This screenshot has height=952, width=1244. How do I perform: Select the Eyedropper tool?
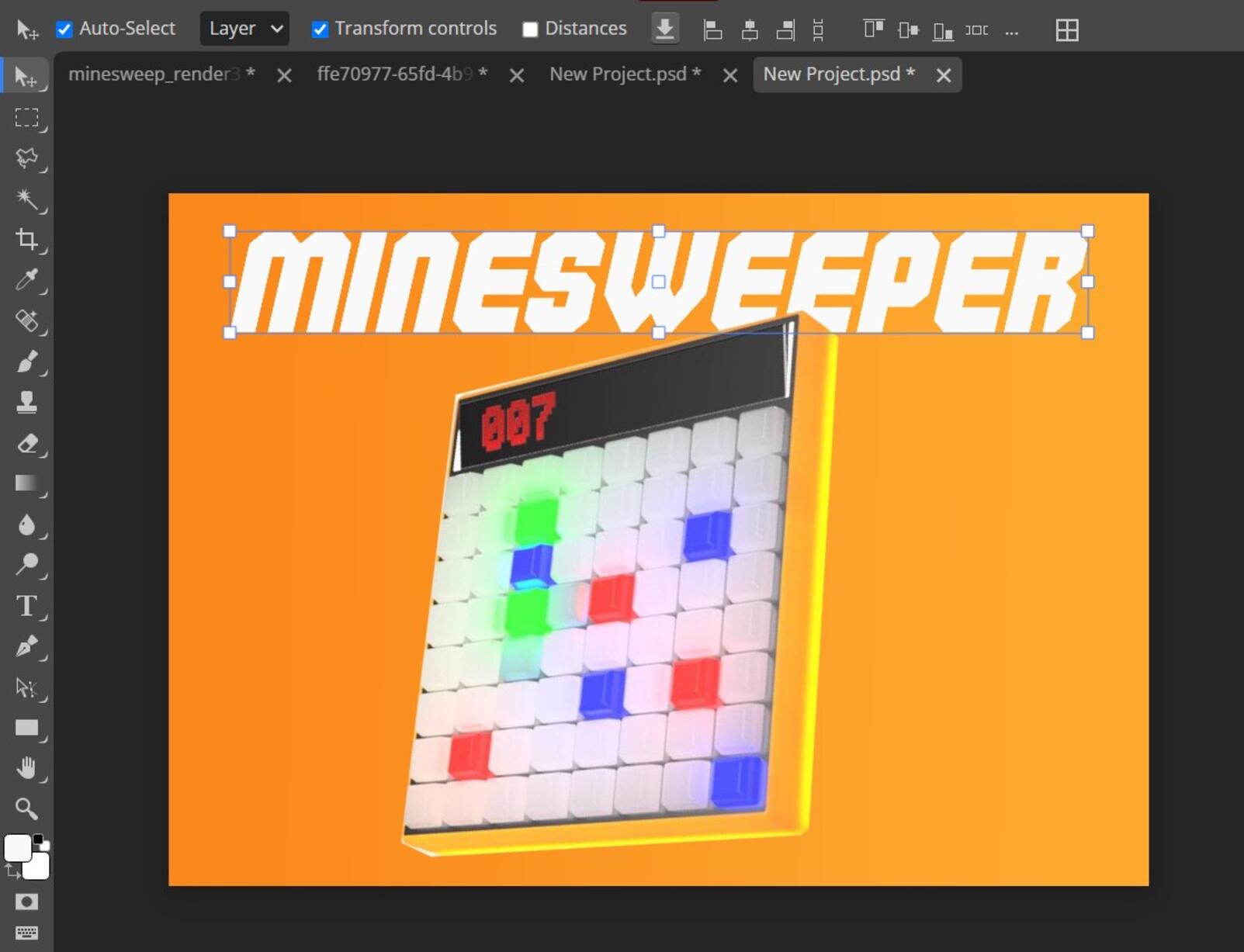click(26, 279)
